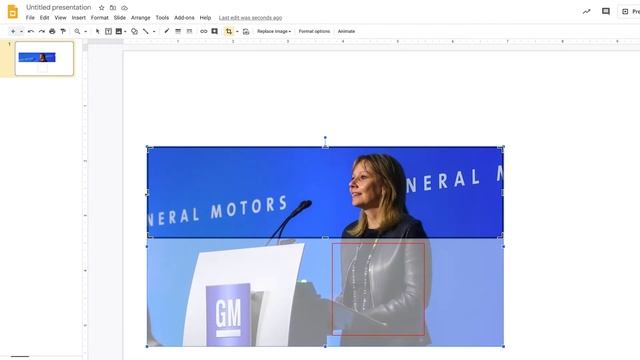The width and height of the screenshot is (640, 360).
Task: Open the activity dashboard trend icon
Action: [x=587, y=11]
